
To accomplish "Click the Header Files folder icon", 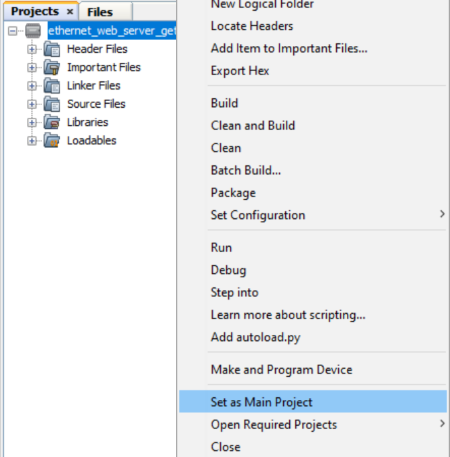I will click(x=52, y=49).
